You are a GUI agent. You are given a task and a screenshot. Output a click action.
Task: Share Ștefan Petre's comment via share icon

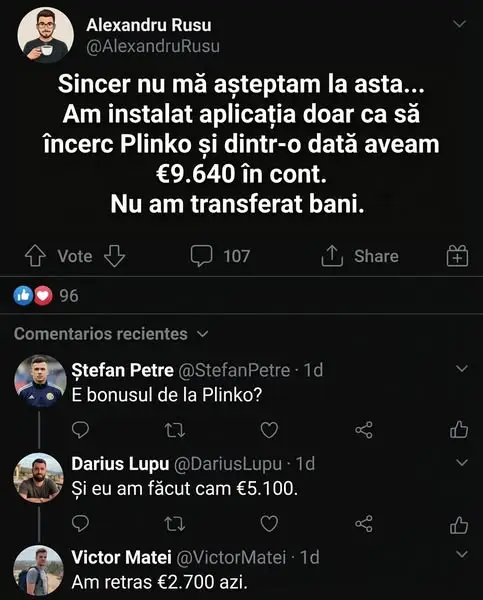coord(364,430)
